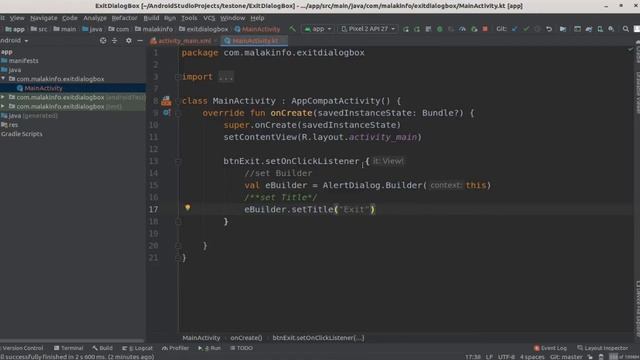Open the Window menu

coord(232,18)
